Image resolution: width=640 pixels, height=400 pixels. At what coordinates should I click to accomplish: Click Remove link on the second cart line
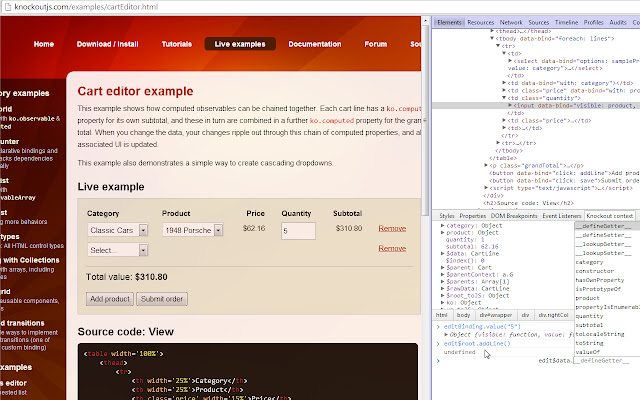point(392,249)
